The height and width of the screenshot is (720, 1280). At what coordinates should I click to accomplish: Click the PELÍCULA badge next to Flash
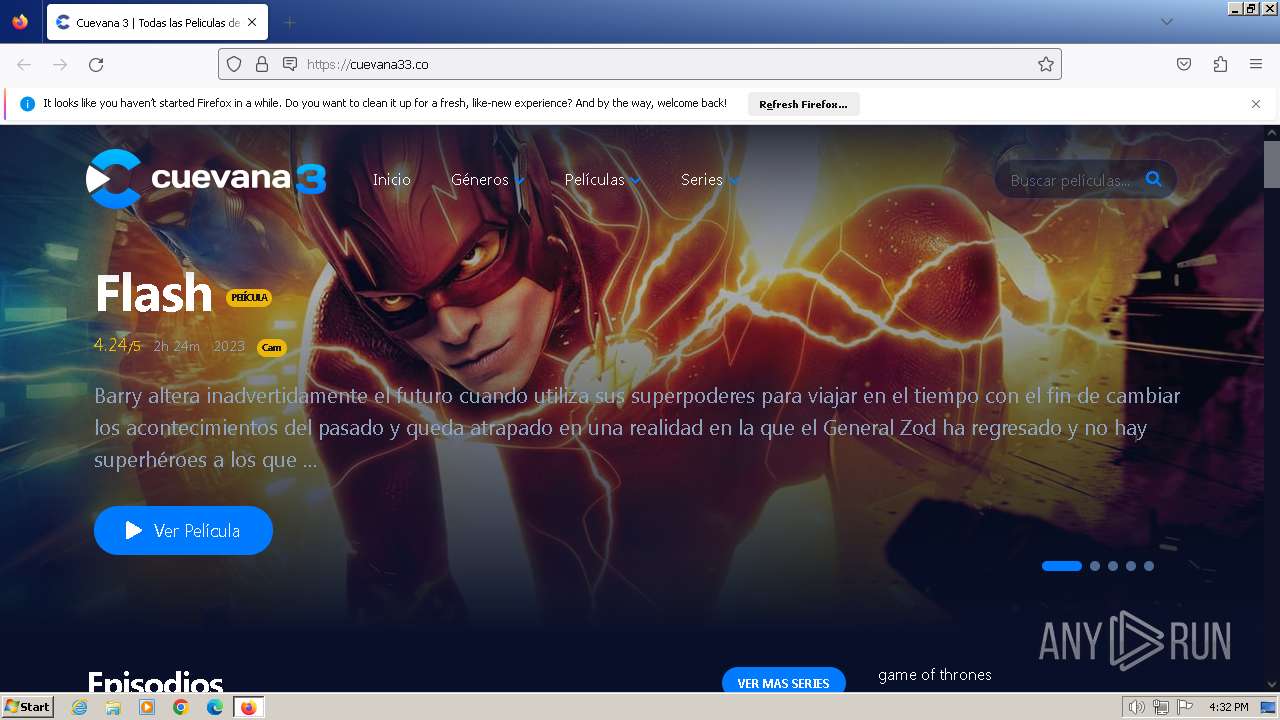[249, 298]
